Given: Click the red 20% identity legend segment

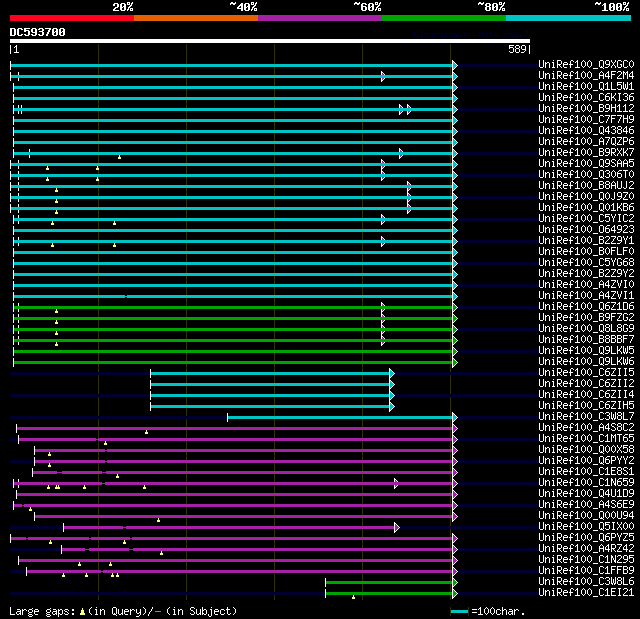Looking at the screenshot, I should click(x=72, y=18).
